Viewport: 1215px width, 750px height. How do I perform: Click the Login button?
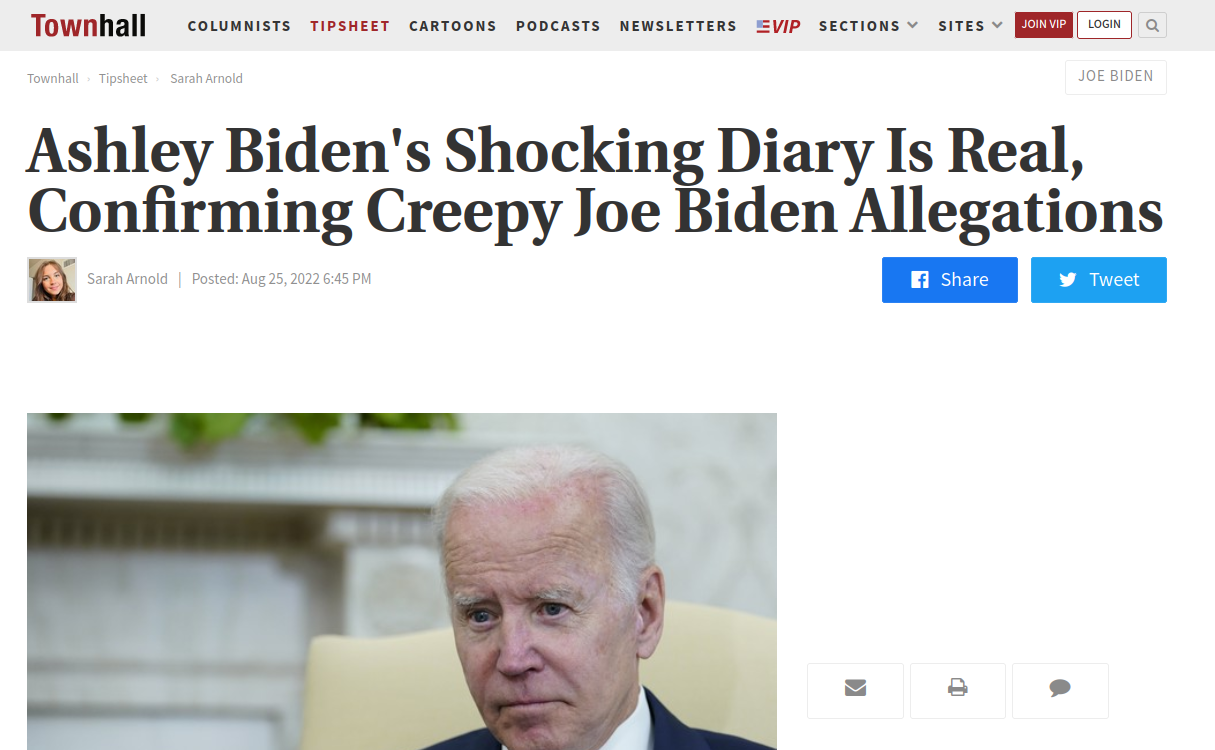coord(1104,25)
